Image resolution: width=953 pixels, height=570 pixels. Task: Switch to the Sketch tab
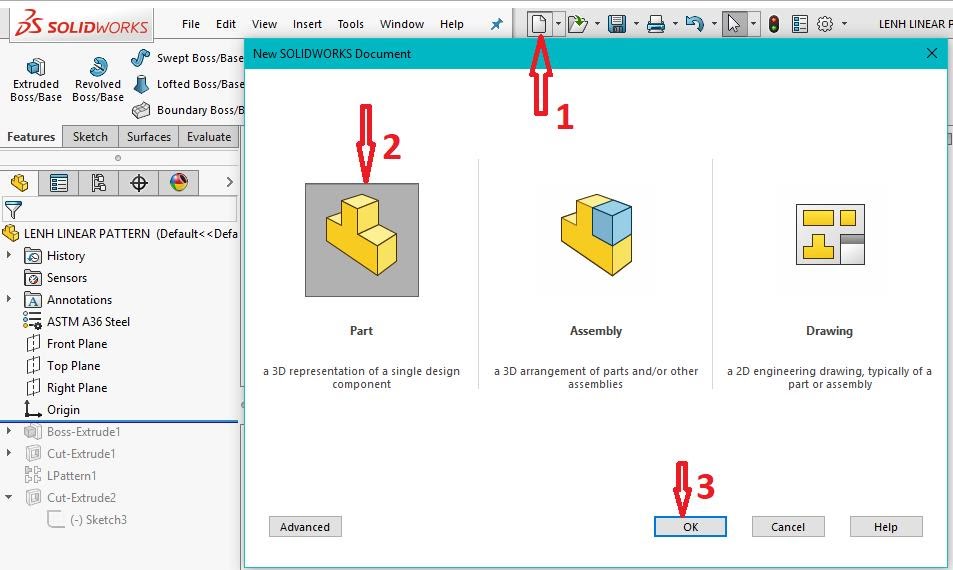point(90,137)
